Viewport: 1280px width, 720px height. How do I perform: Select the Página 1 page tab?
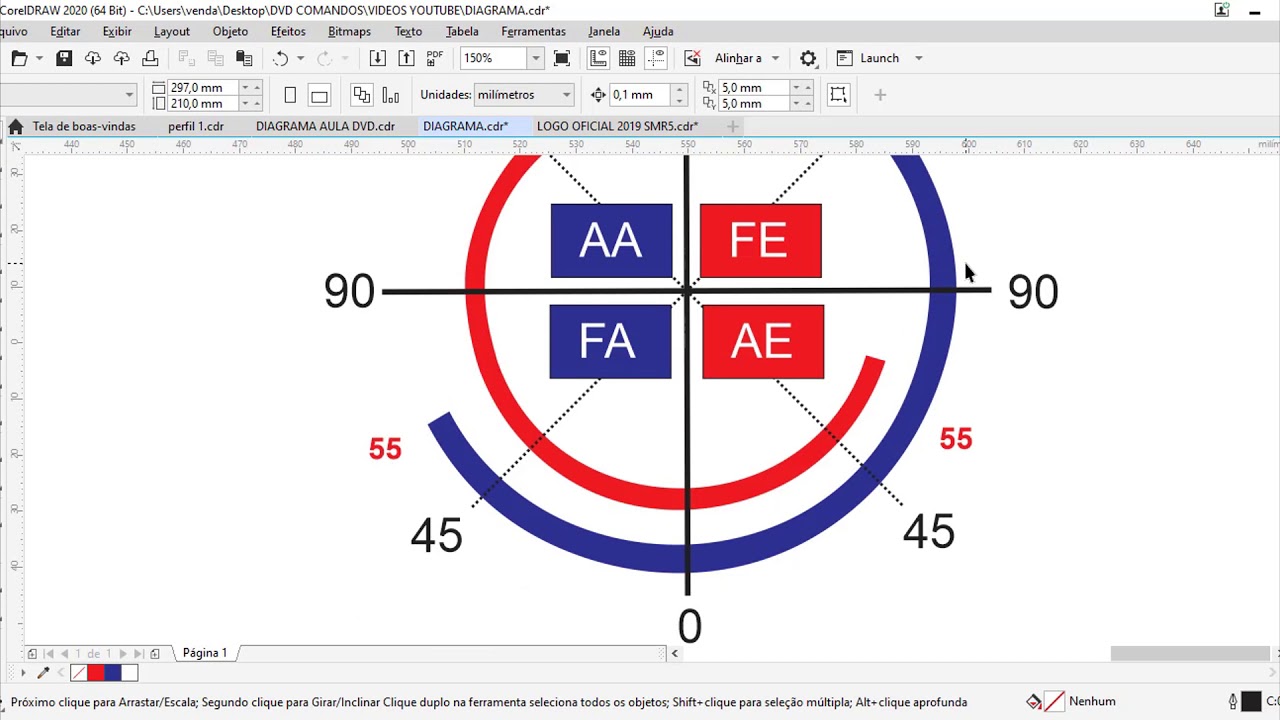click(x=205, y=653)
